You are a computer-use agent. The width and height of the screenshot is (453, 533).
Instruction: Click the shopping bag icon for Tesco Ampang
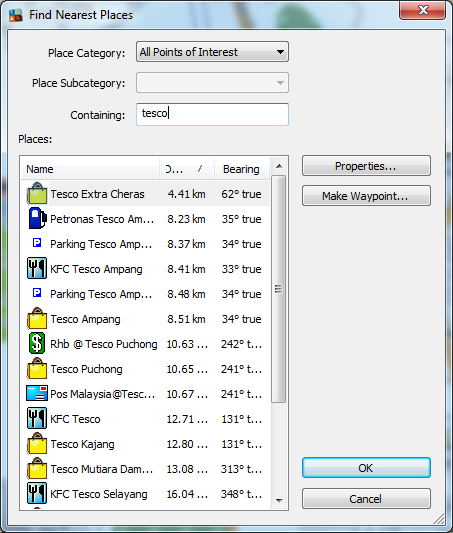coord(37,318)
